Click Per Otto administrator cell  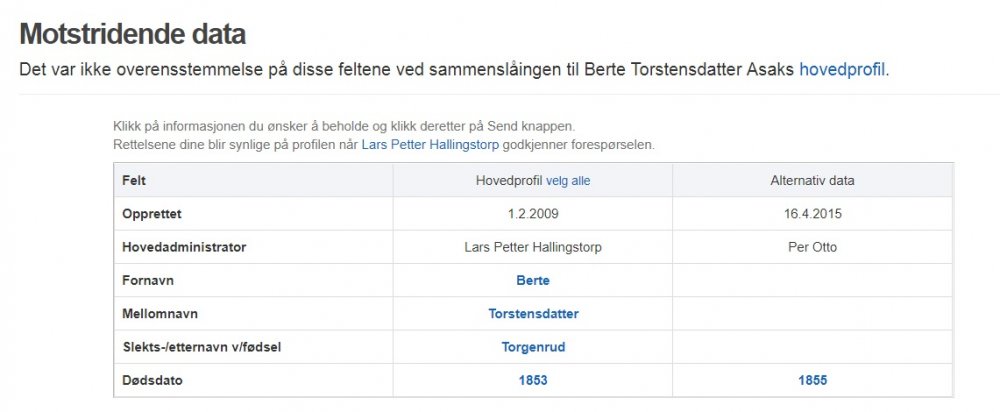812,247
